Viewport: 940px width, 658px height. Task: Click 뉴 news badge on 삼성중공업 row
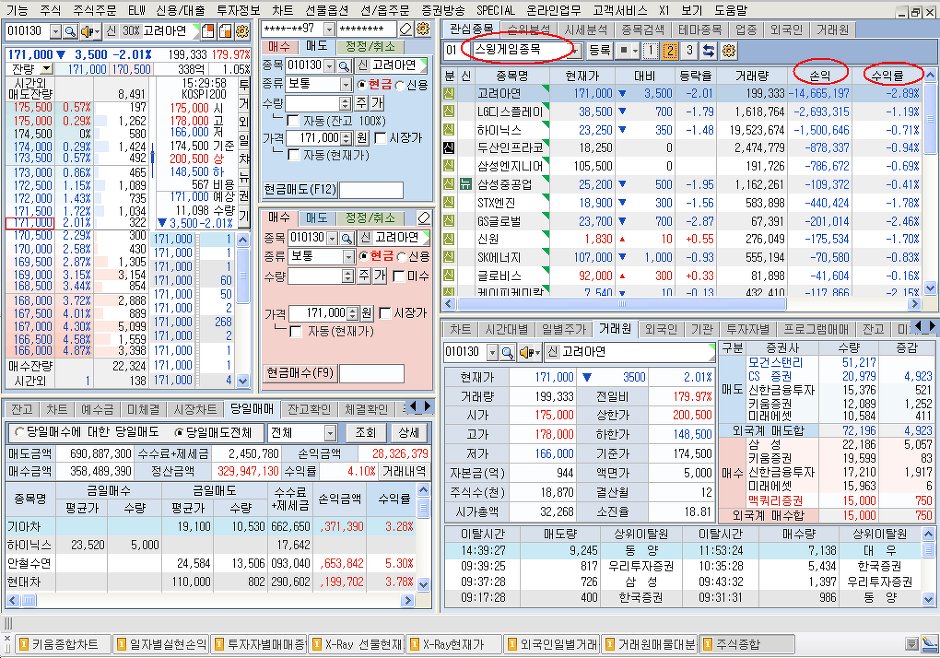pos(466,184)
